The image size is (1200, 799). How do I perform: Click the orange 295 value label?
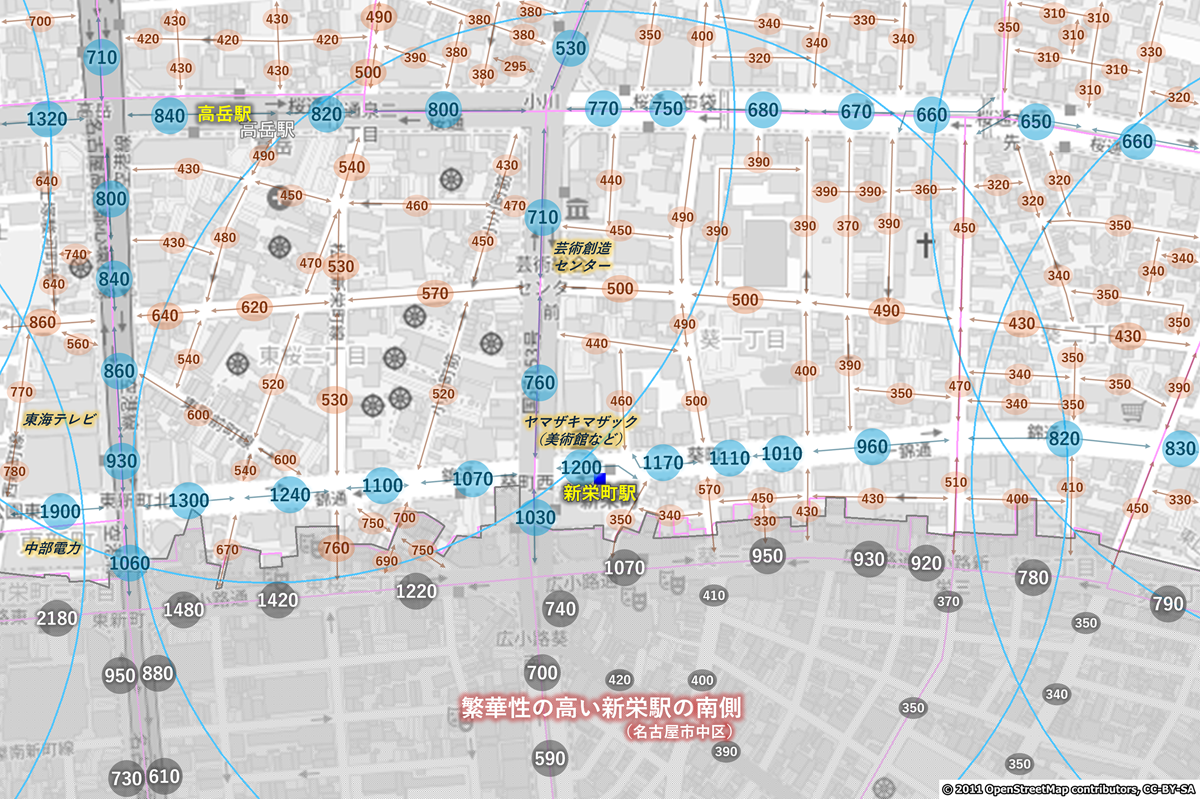[x=515, y=67]
